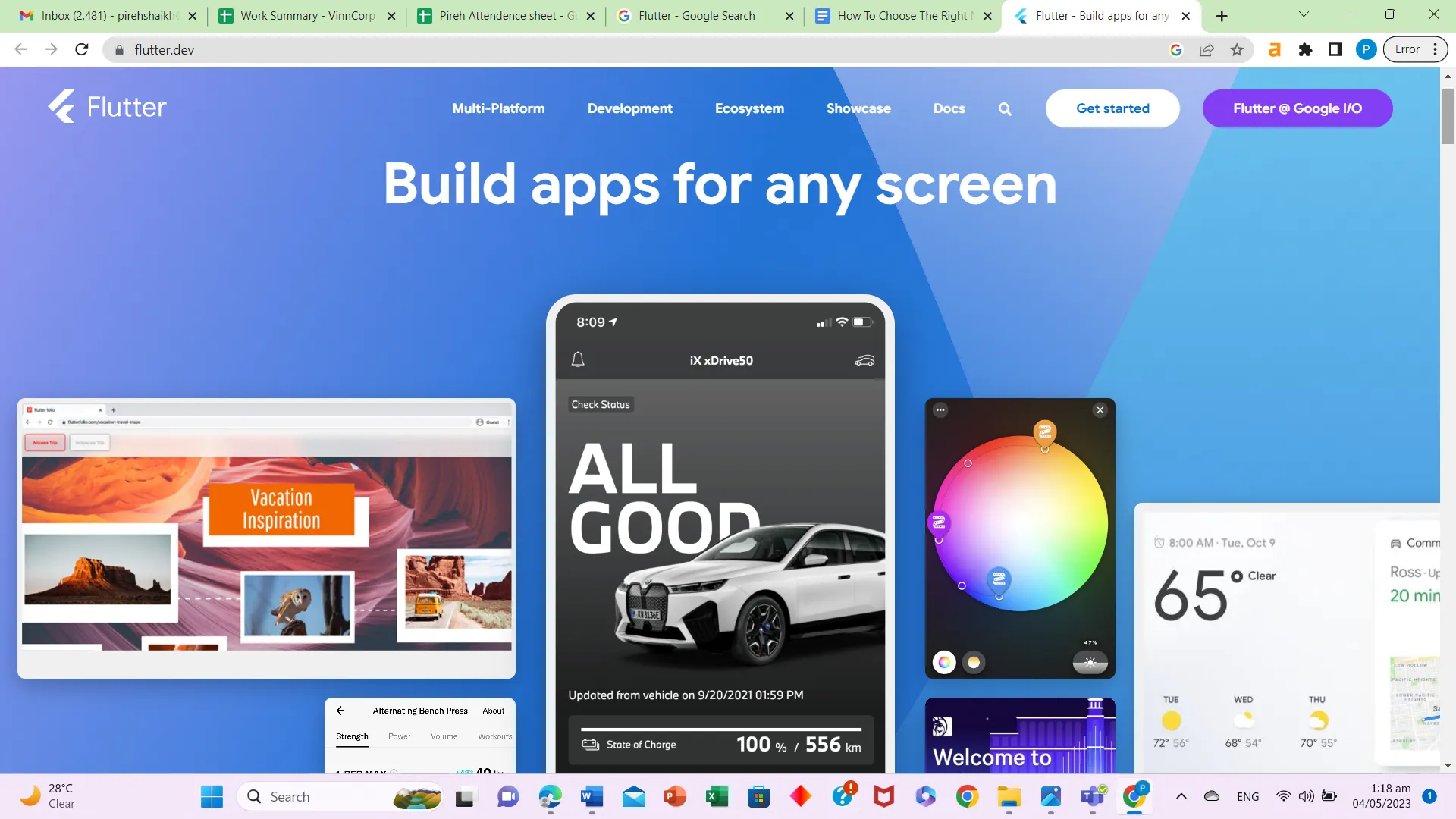
Task: Click the blue handle on the color wheel
Action: [999, 581]
